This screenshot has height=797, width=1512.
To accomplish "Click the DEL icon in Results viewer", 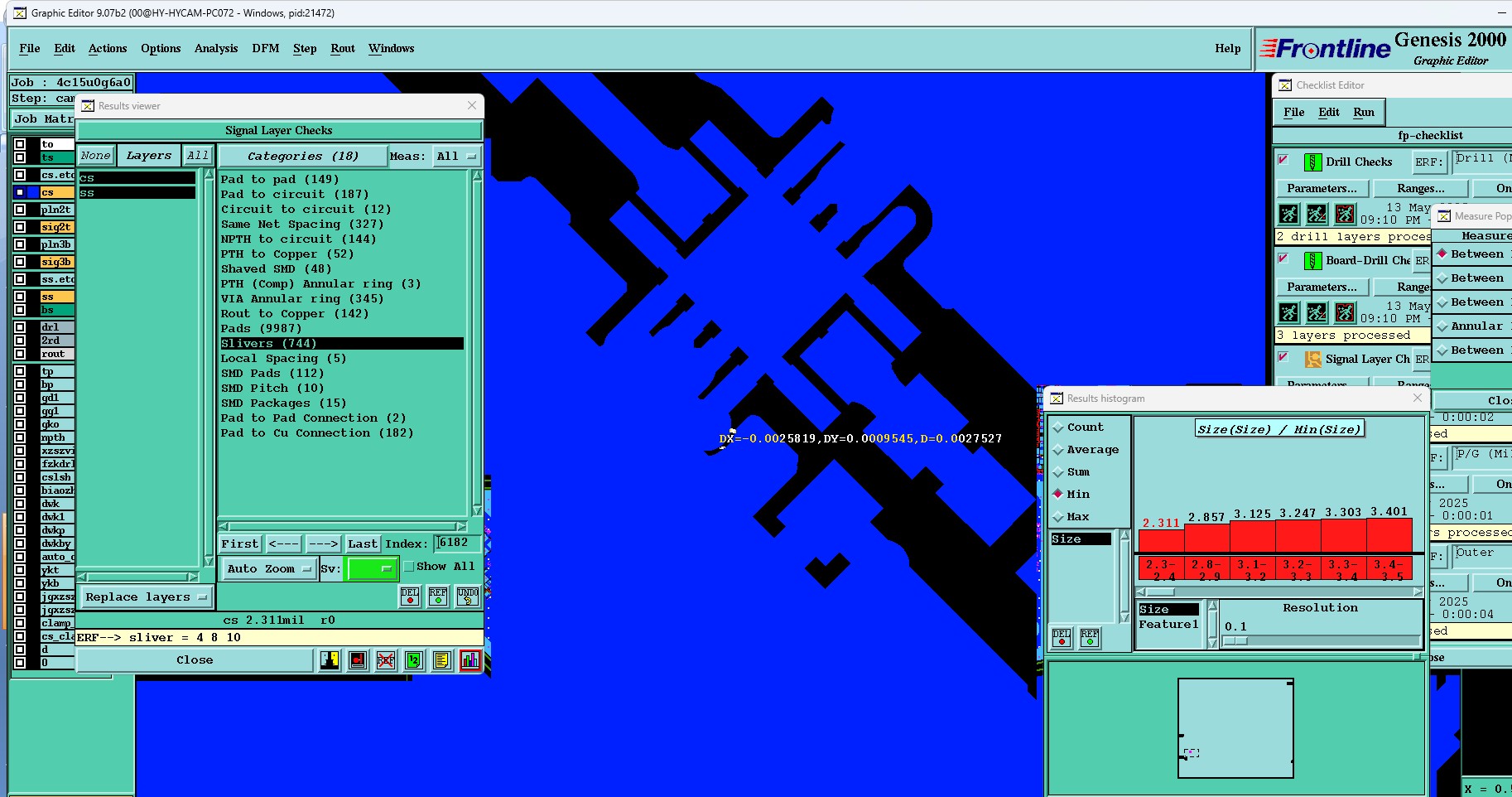I will [410, 597].
